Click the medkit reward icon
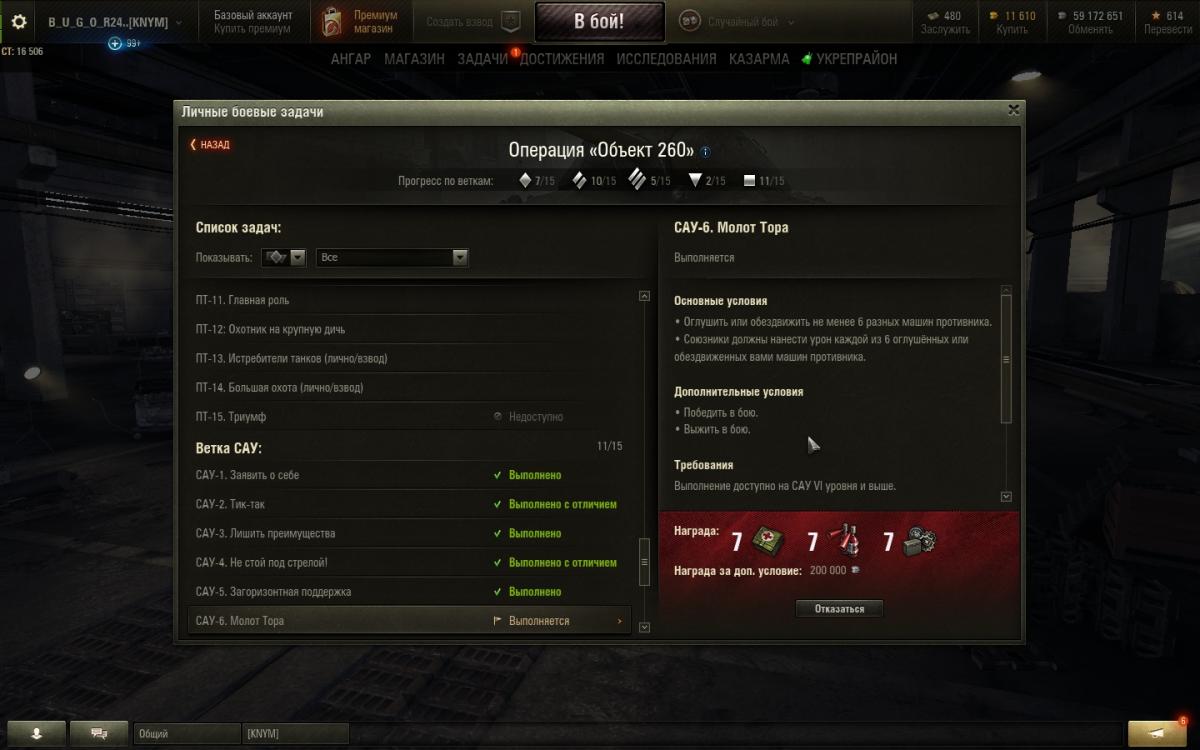The height and width of the screenshot is (750, 1200). click(768, 542)
